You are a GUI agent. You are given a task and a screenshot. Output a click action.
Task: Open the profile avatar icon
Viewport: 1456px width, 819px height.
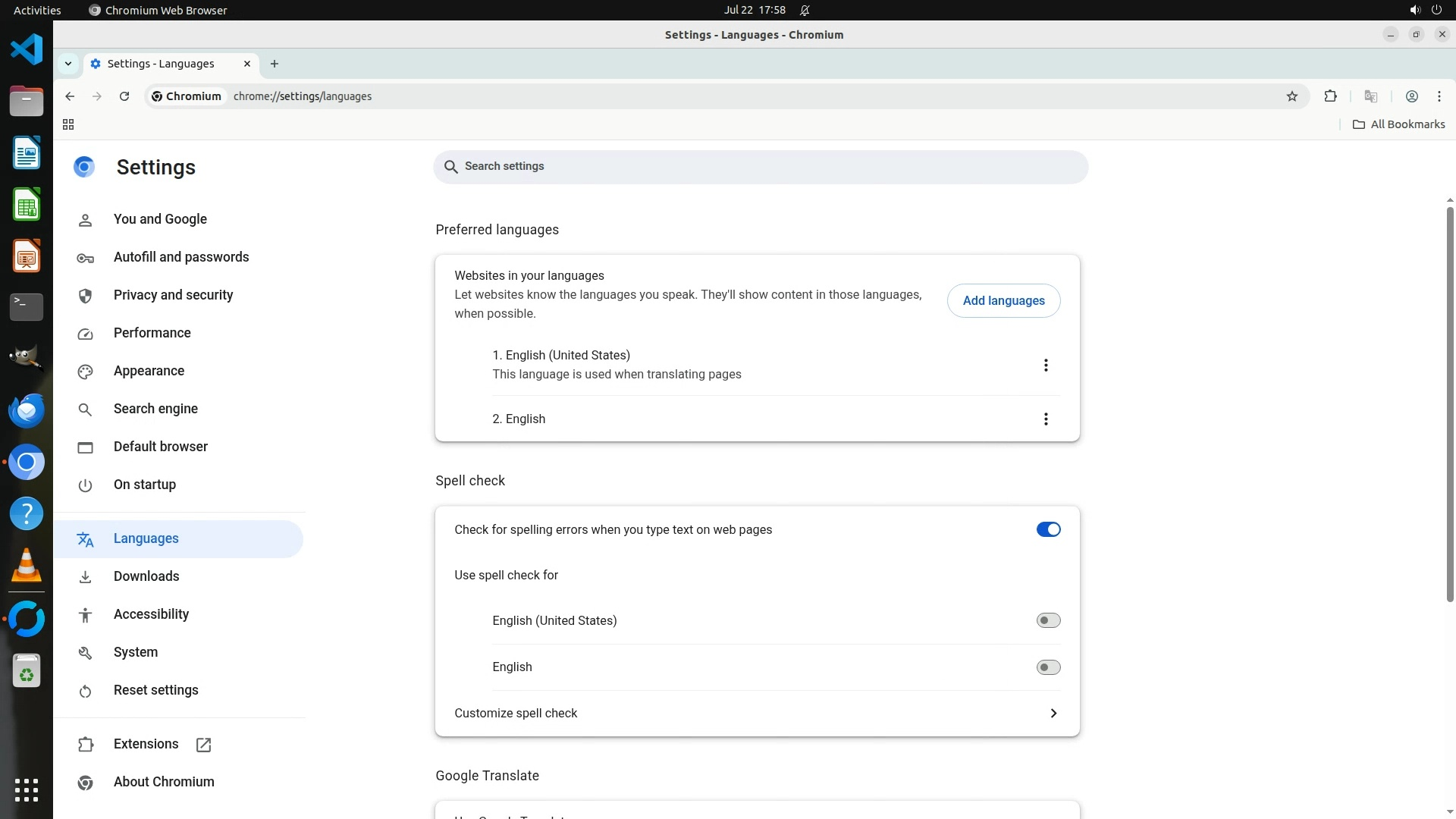1411,96
